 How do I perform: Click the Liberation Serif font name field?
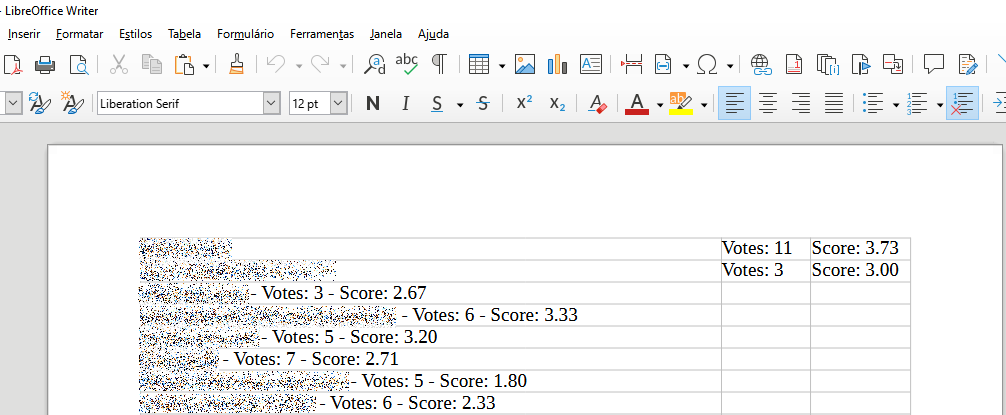pos(180,103)
